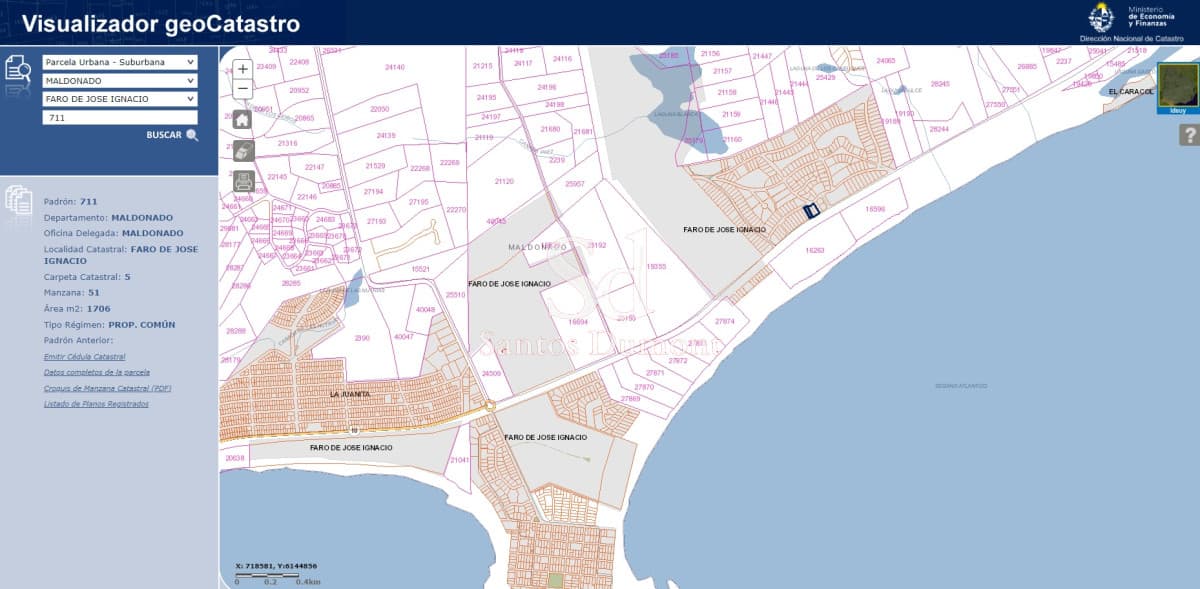Image resolution: width=1200 pixels, height=589 pixels.
Task: Select the highlighted parcel 711 on the map
Action: pos(811,210)
